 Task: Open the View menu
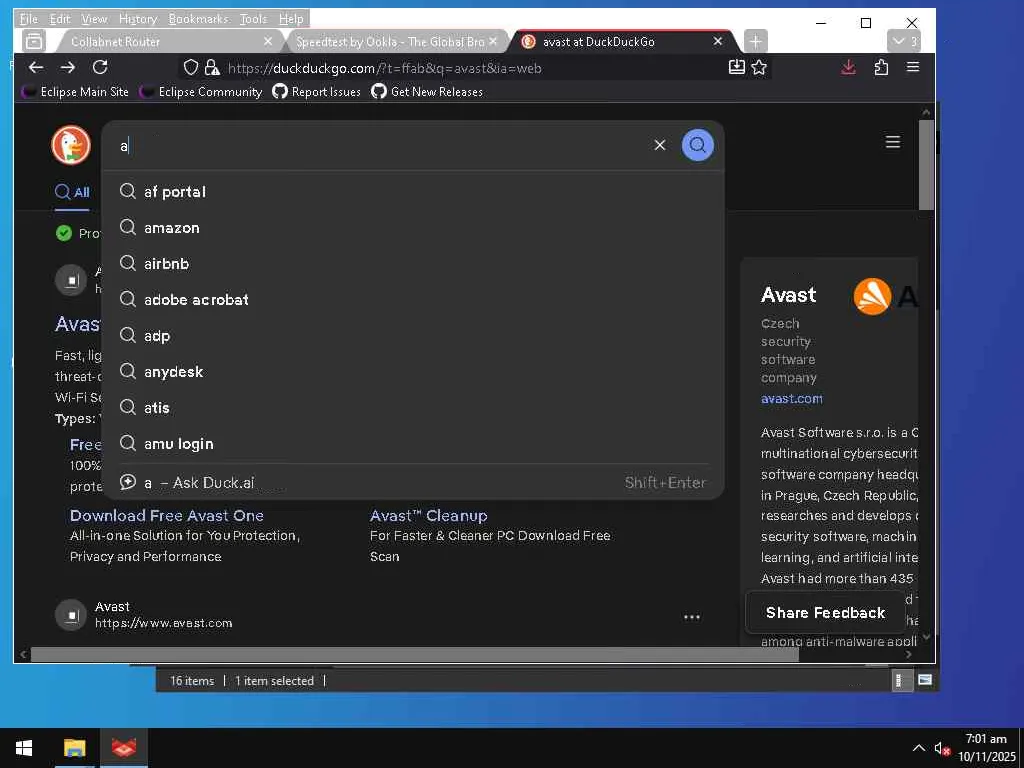tap(94, 19)
